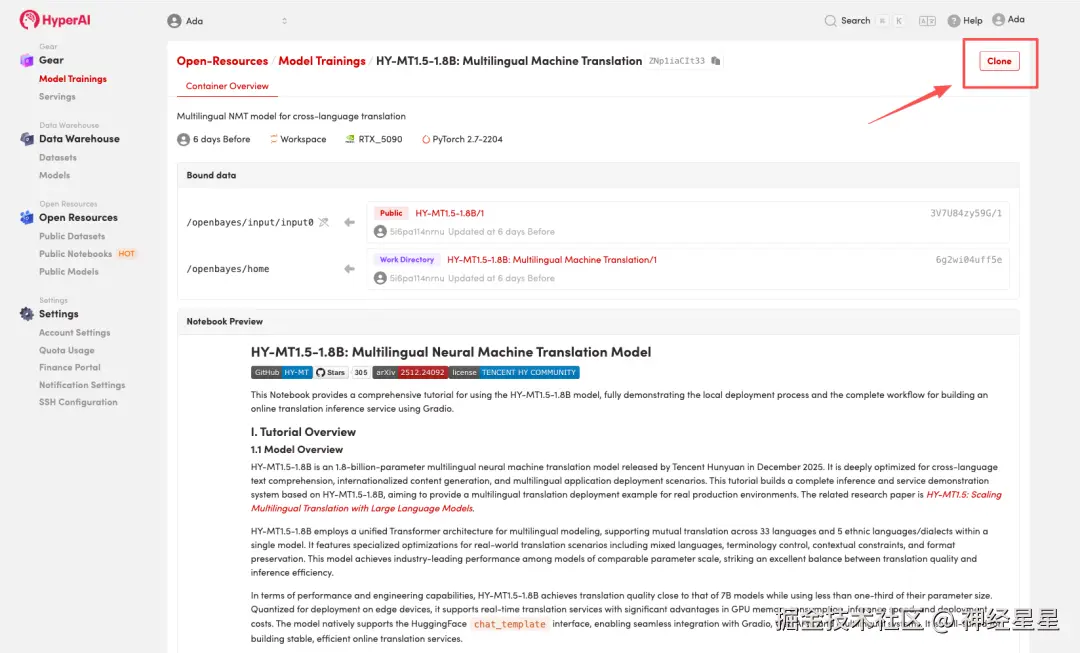1080x653 pixels.
Task: Click the user avatar under HY-MT1.5-1.8B/1
Action: point(380,231)
